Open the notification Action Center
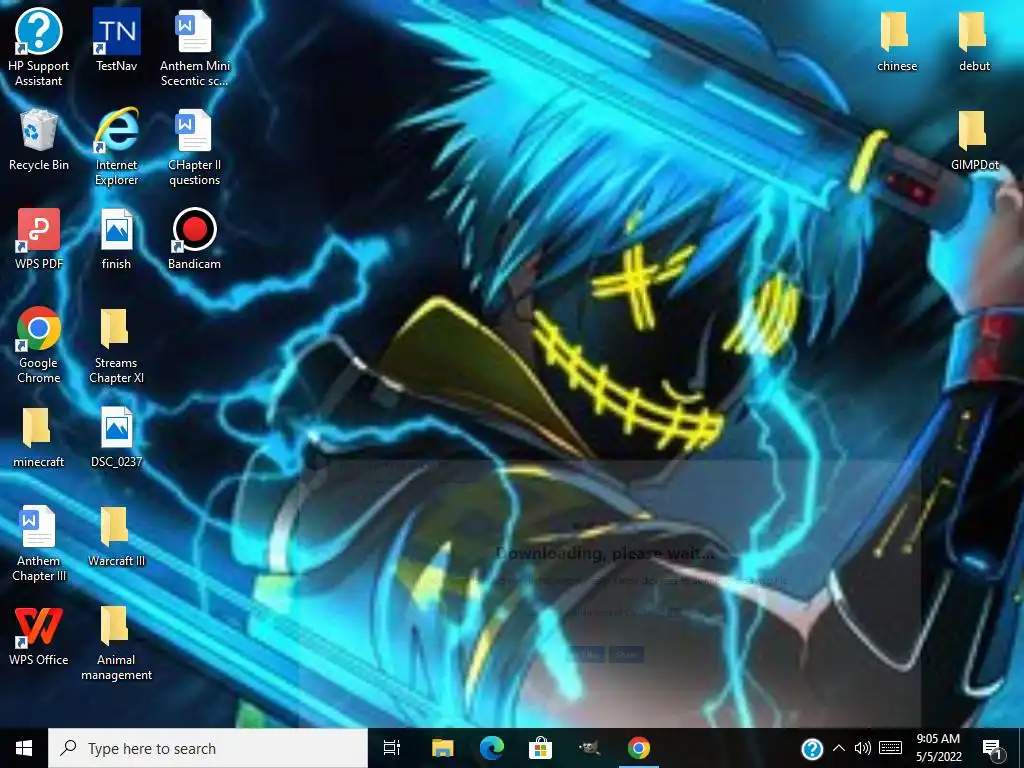 click(993, 749)
